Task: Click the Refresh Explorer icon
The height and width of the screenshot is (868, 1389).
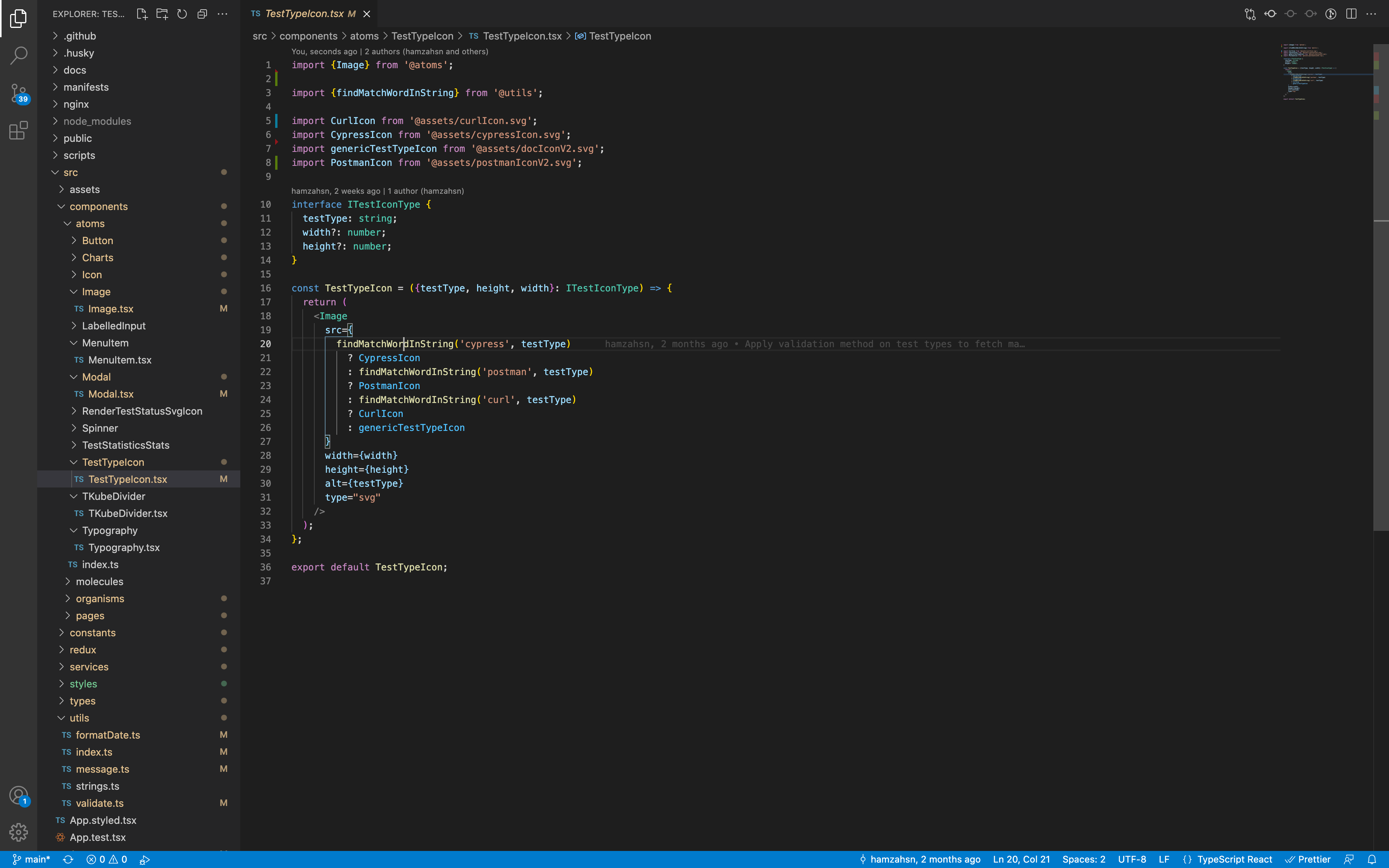Action: point(182,14)
